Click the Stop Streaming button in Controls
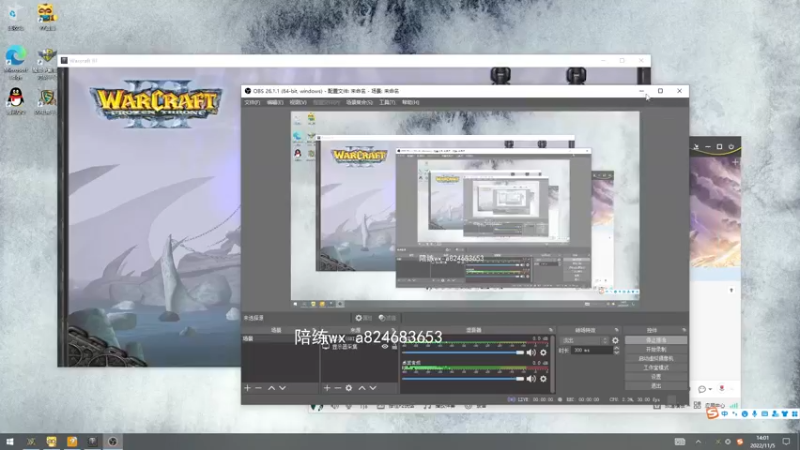Viewport: 800px width, 450px height. pyautogui.click(x=656, y=340)
